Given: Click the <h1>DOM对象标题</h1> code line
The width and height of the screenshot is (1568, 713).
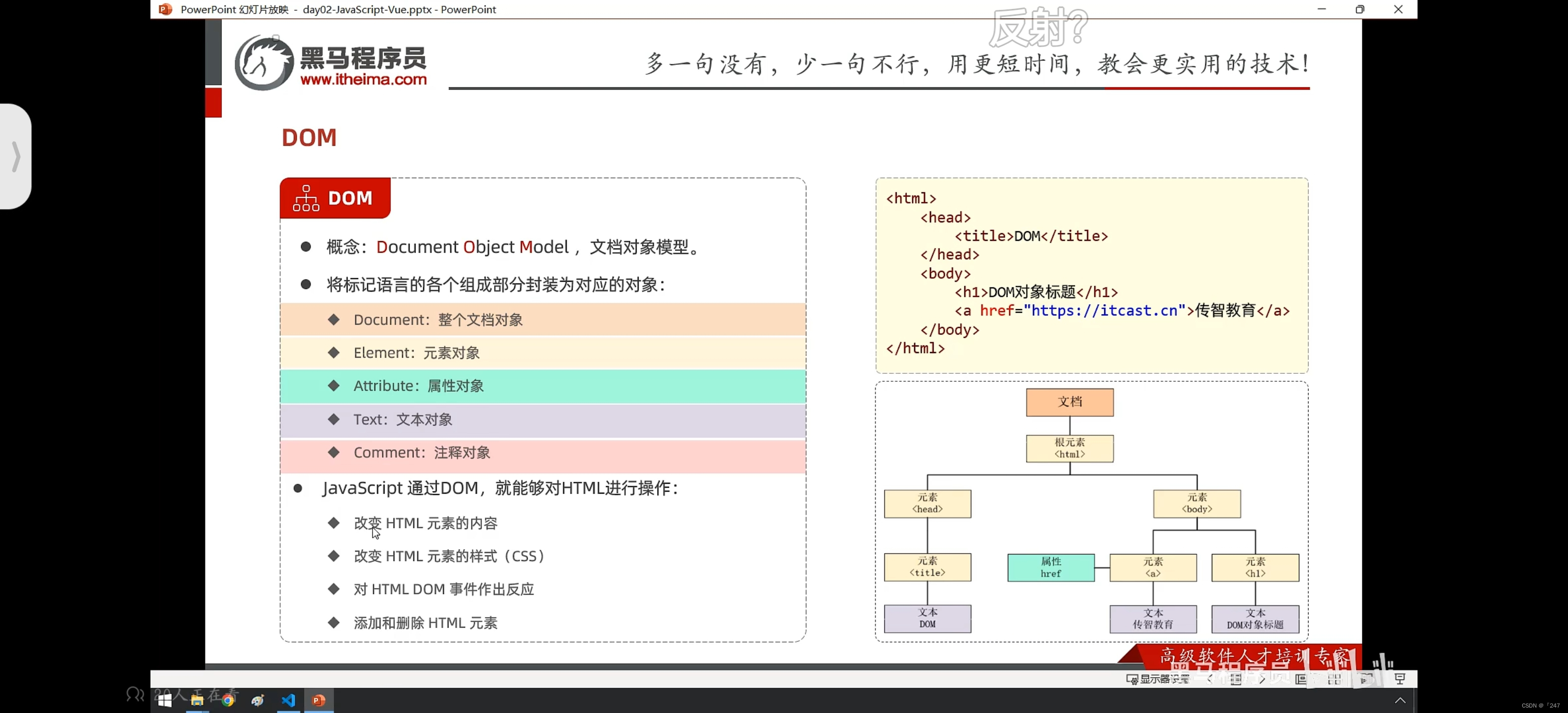Looking at the screenshot, I should [x=1036, y=292].
